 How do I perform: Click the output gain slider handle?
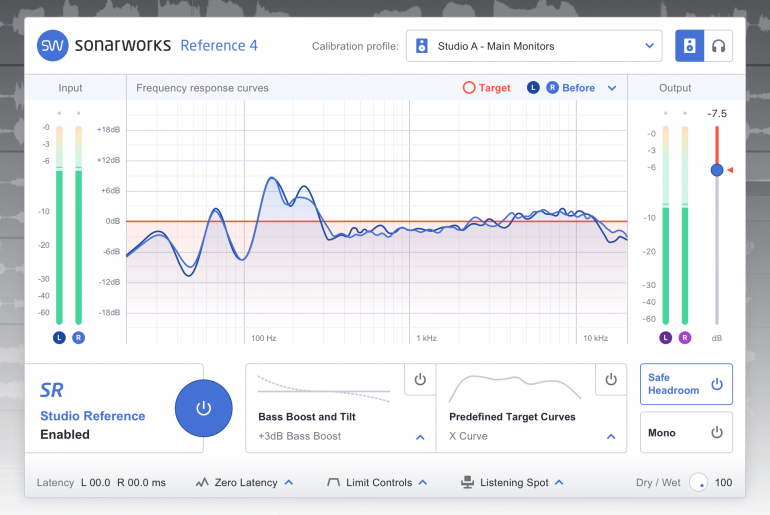point(716,170)
